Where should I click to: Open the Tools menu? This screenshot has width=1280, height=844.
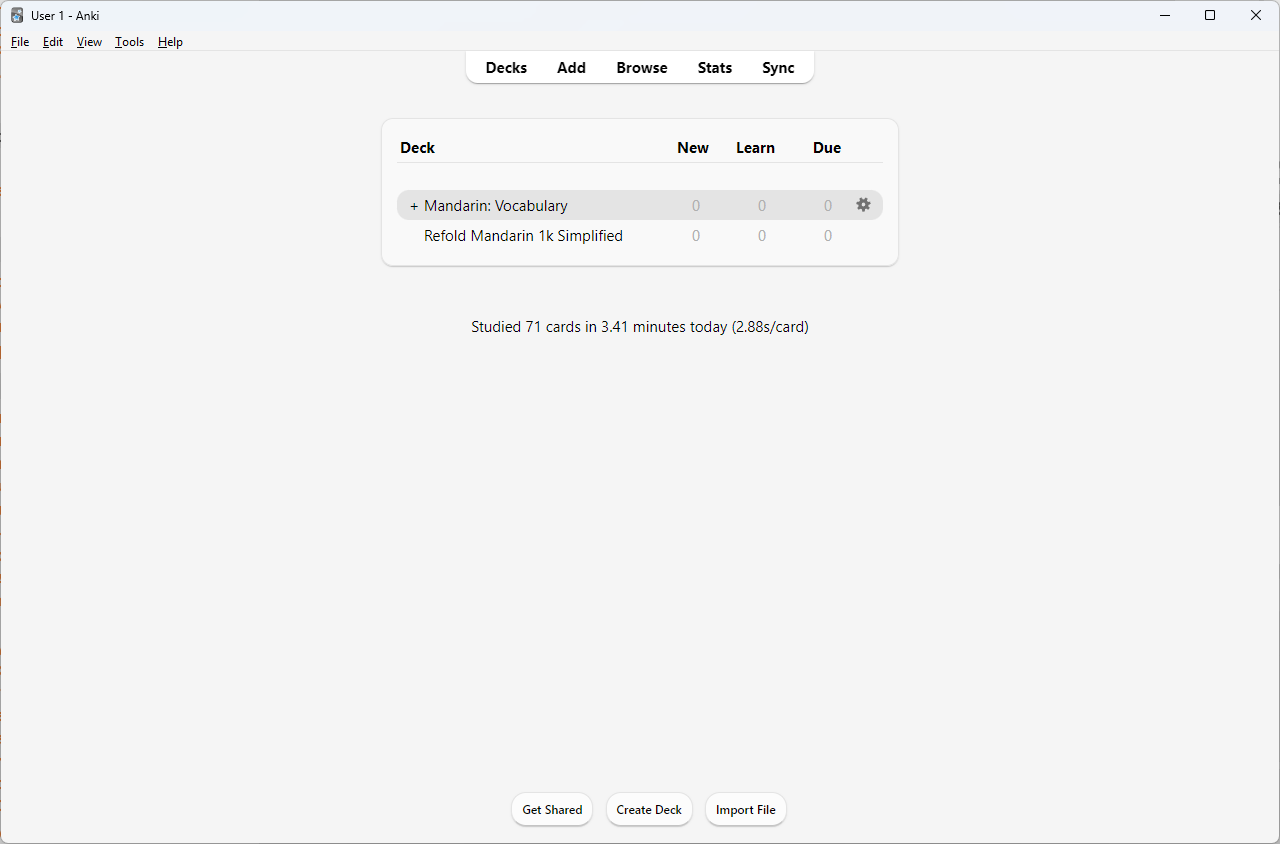pos(129,42)
